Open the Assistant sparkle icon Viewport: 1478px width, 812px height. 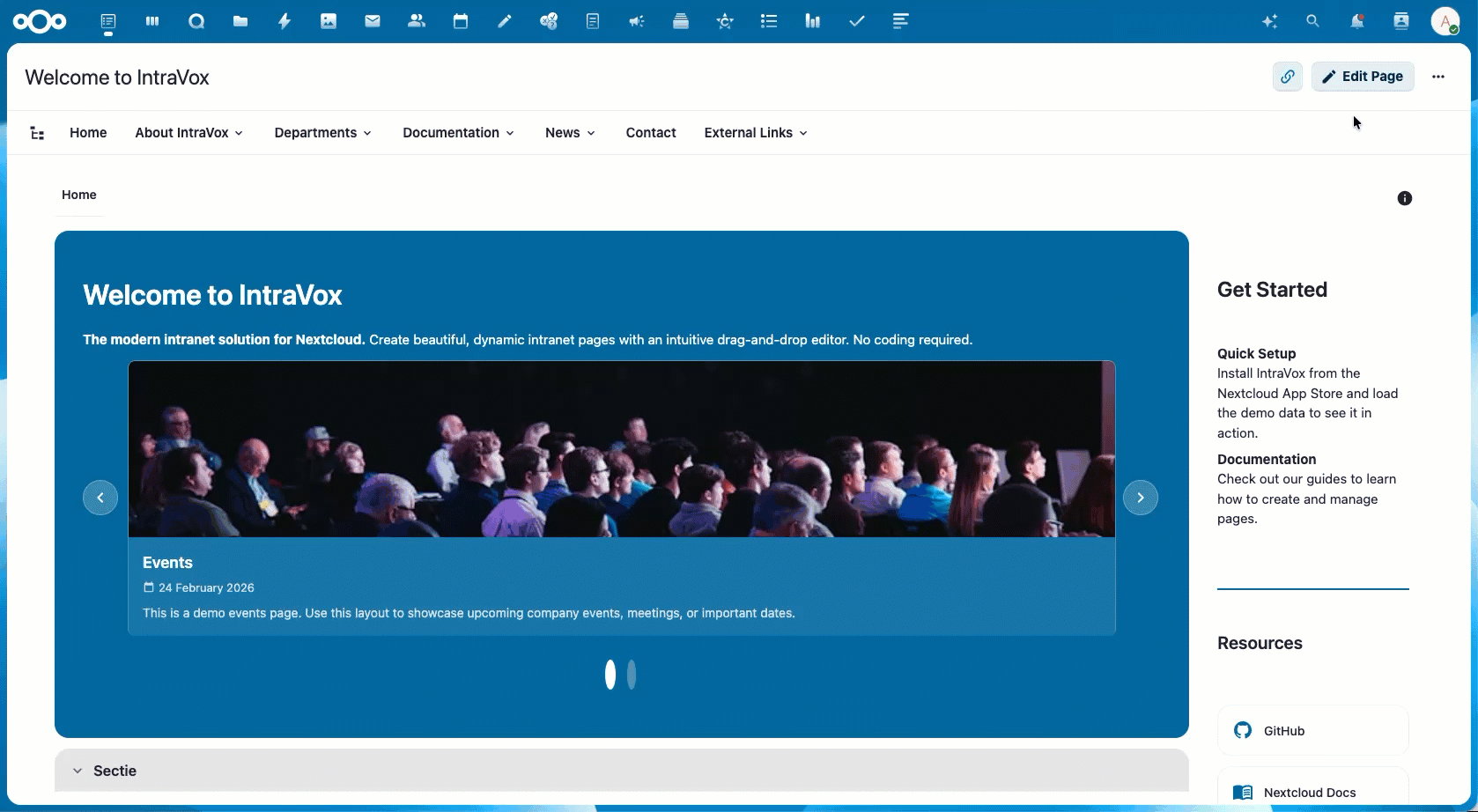[1269, 21]
